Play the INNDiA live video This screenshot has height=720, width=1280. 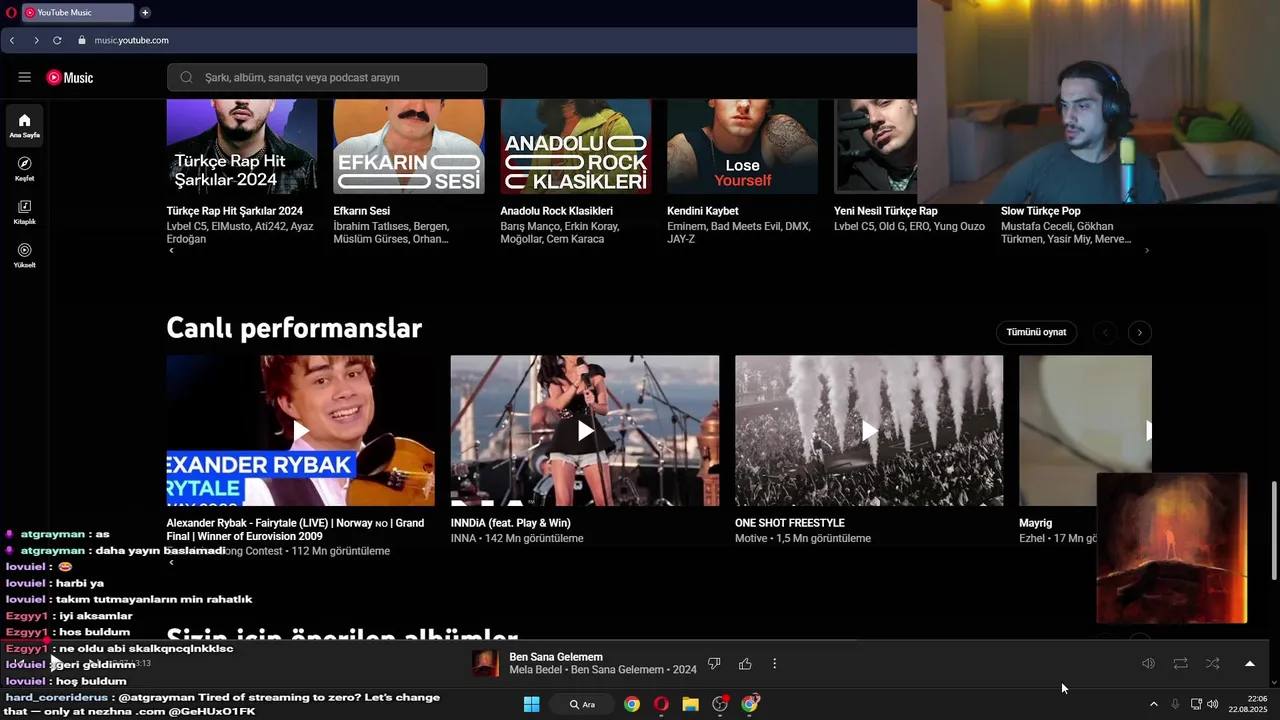pyautogui.click(x=585, y=431)
